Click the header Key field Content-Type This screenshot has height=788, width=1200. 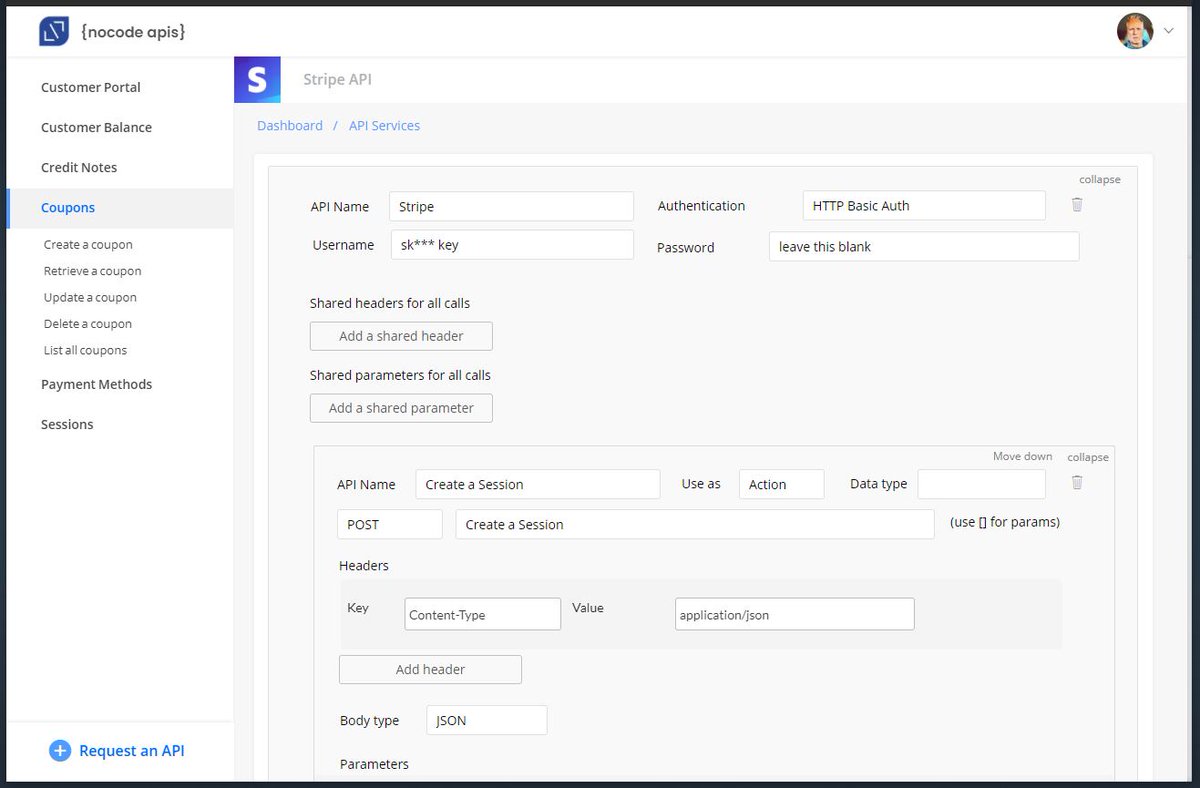tap(483, 614)
